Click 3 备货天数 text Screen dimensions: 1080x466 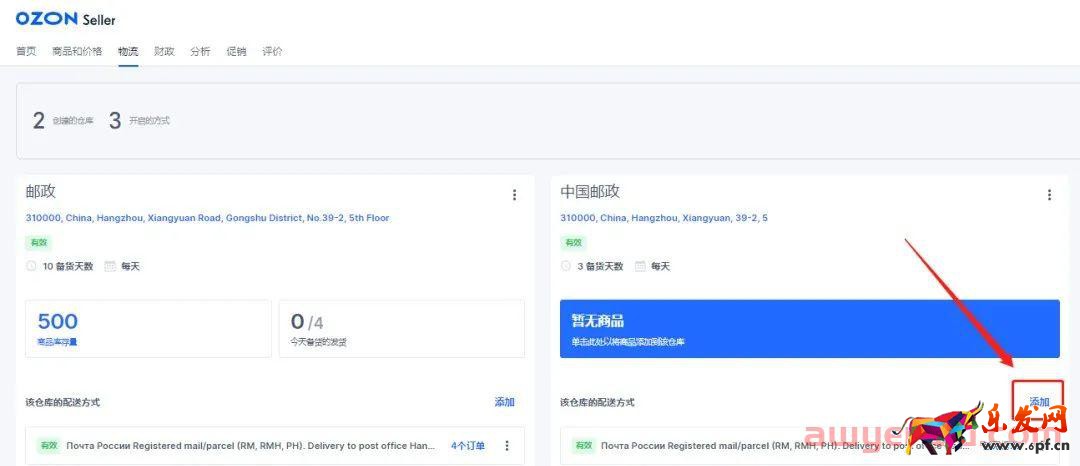600,266
